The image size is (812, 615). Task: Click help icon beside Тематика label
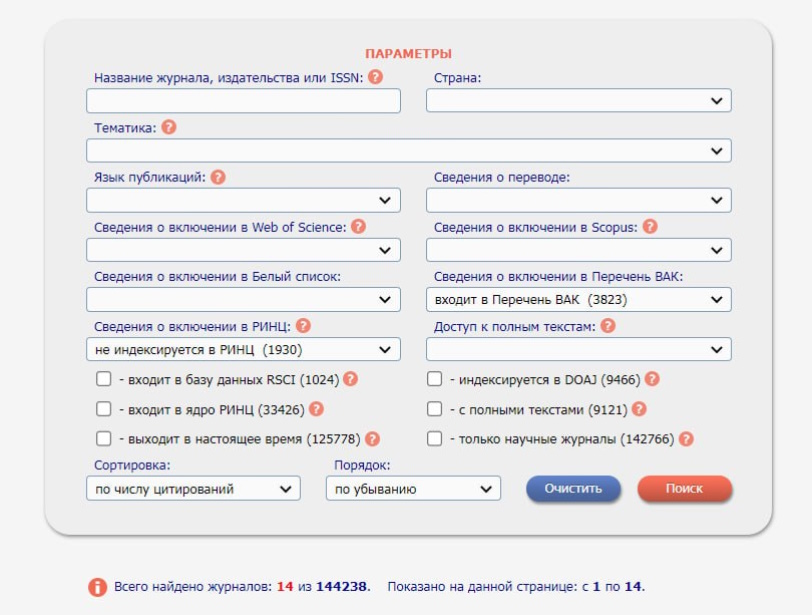169,127
